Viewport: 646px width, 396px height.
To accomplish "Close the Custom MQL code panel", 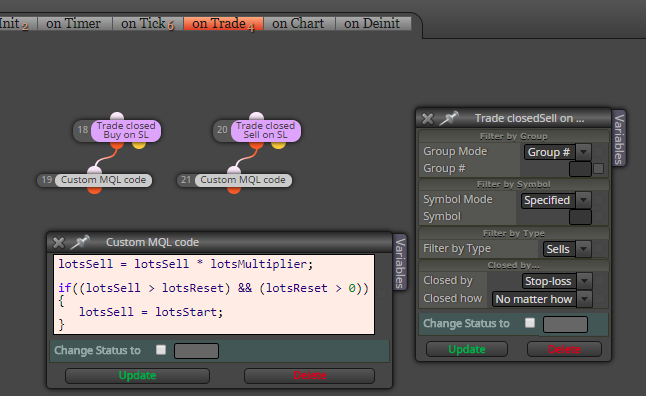I will 59,243.
